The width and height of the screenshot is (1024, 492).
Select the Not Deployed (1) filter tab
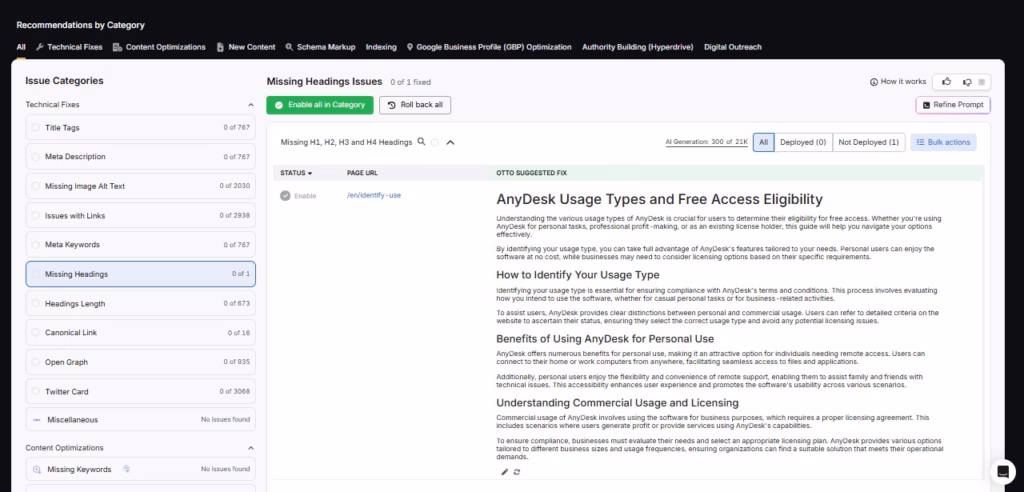(869, 142)
